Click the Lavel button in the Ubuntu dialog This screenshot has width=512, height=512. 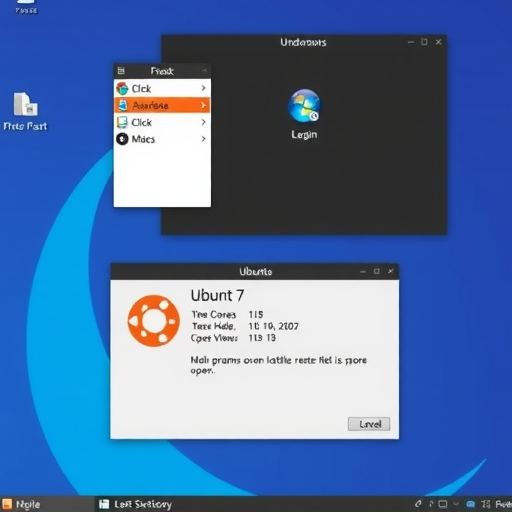[x=369, y=424]
